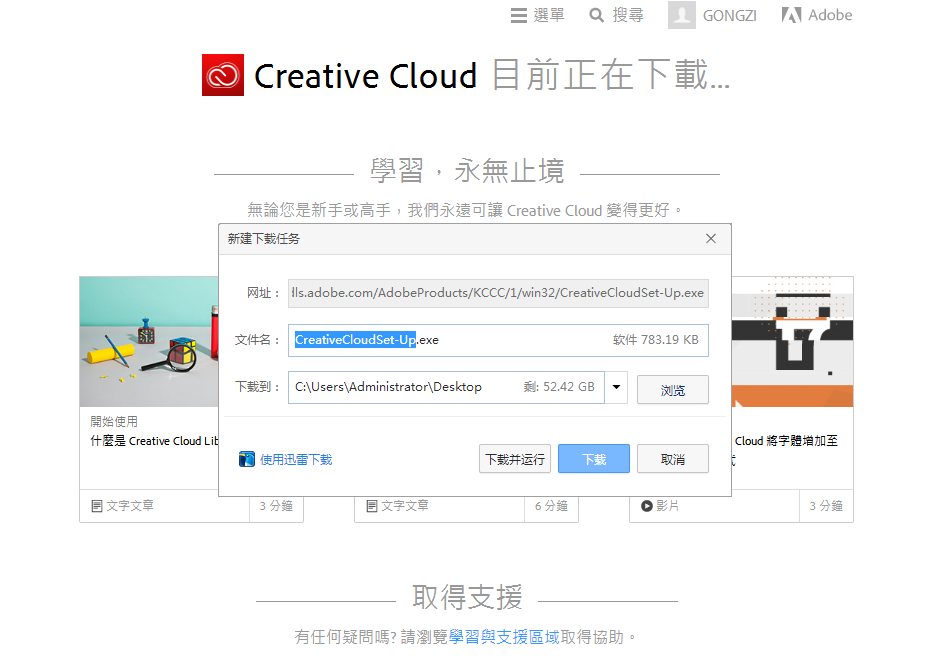This screenshot has width=926, height=670.
Task: Open the Creative Cloud Libraries article thumbnail
Action: tap(150, 341)
